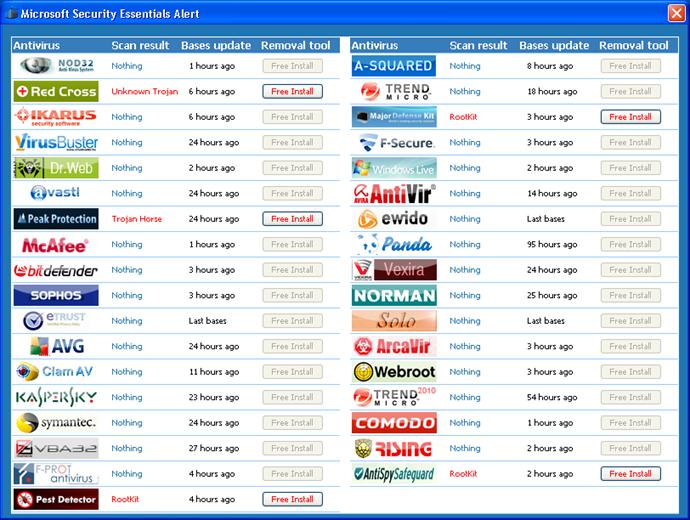This screenshot has width=690, height=520.
Task: Click the Unknown Trojan scan result
Action: pyautogui.click(x=145, y=92)
